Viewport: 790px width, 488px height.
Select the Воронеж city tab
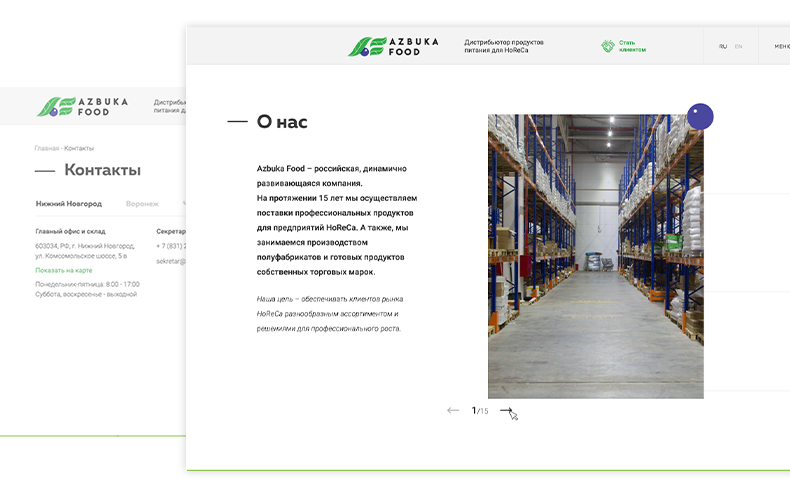142,204
